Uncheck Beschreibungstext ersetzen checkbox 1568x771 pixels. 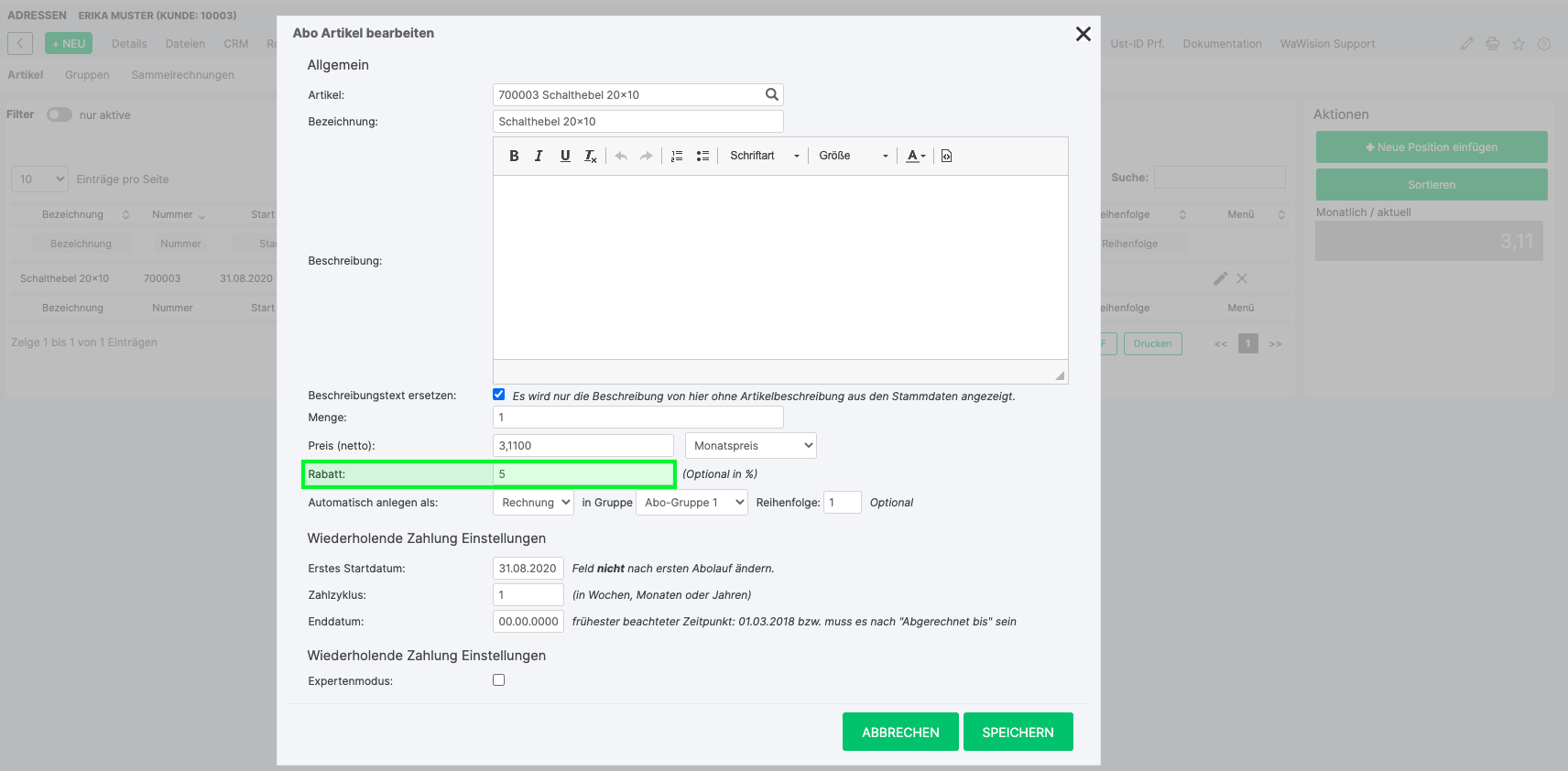click(499, 395)
